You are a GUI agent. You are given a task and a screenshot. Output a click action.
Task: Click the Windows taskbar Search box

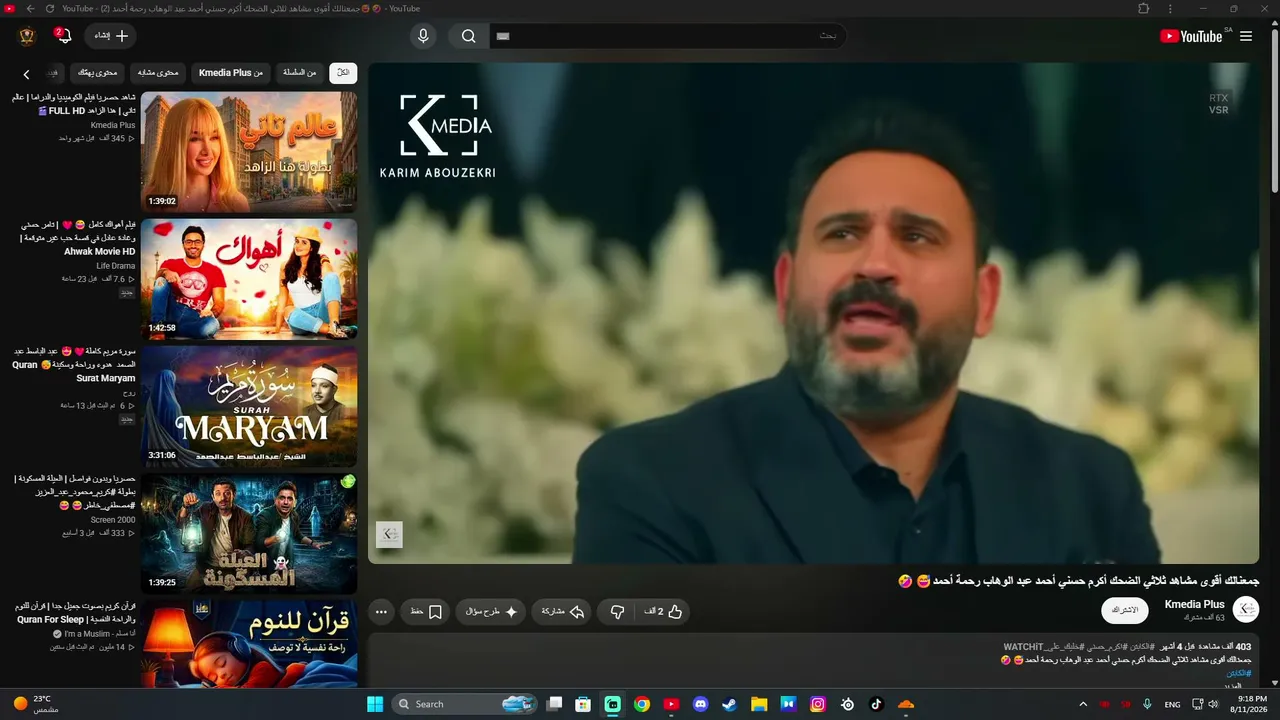pos(464,704)
